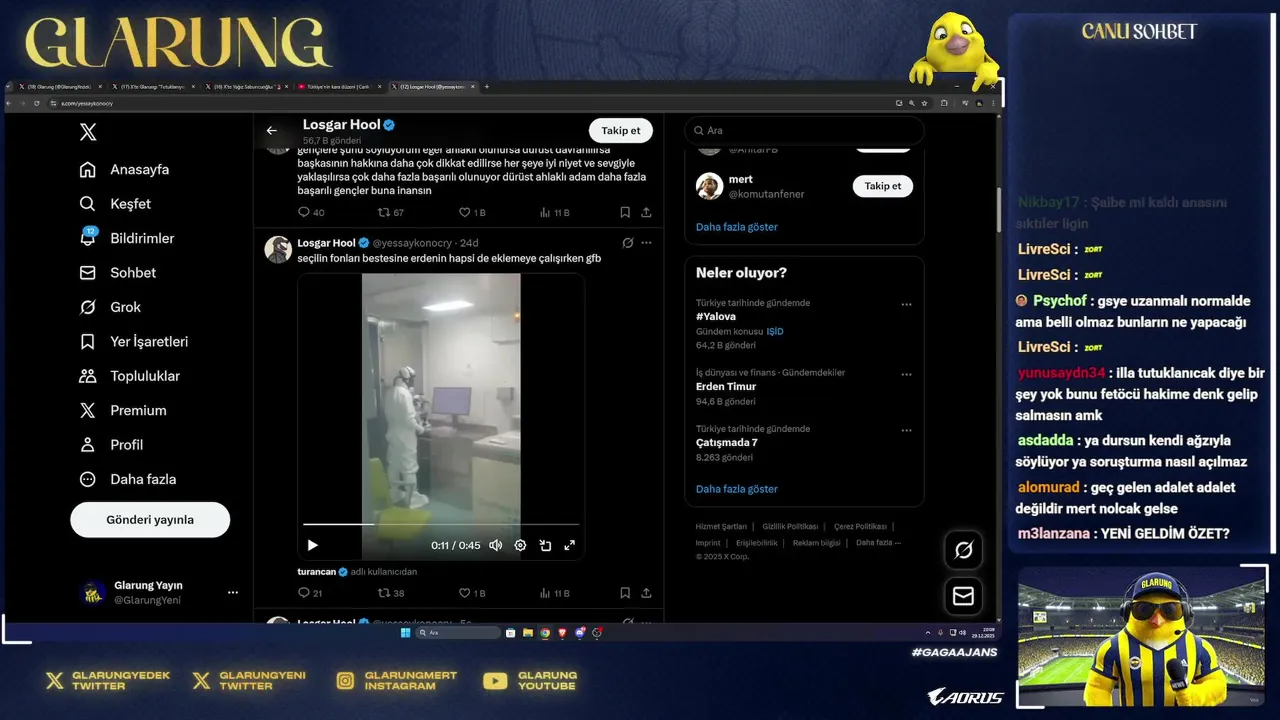The height and width of the screenshot is (720, 1280).
Task: Follow mert with Takip et
Action: coord(882,186)
